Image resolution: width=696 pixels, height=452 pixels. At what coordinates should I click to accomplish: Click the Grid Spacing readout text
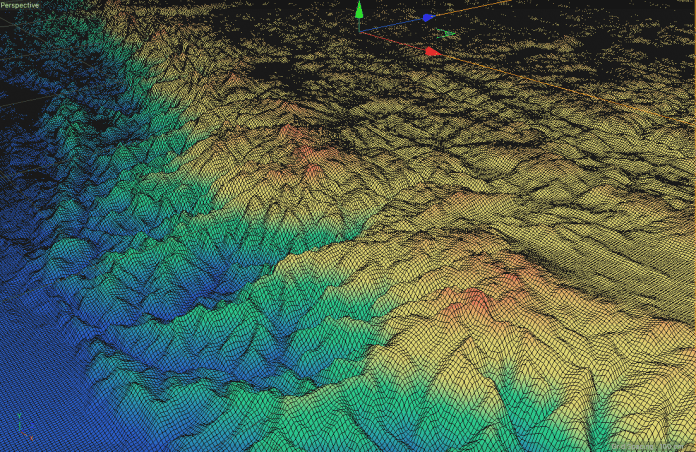[650, 446]
